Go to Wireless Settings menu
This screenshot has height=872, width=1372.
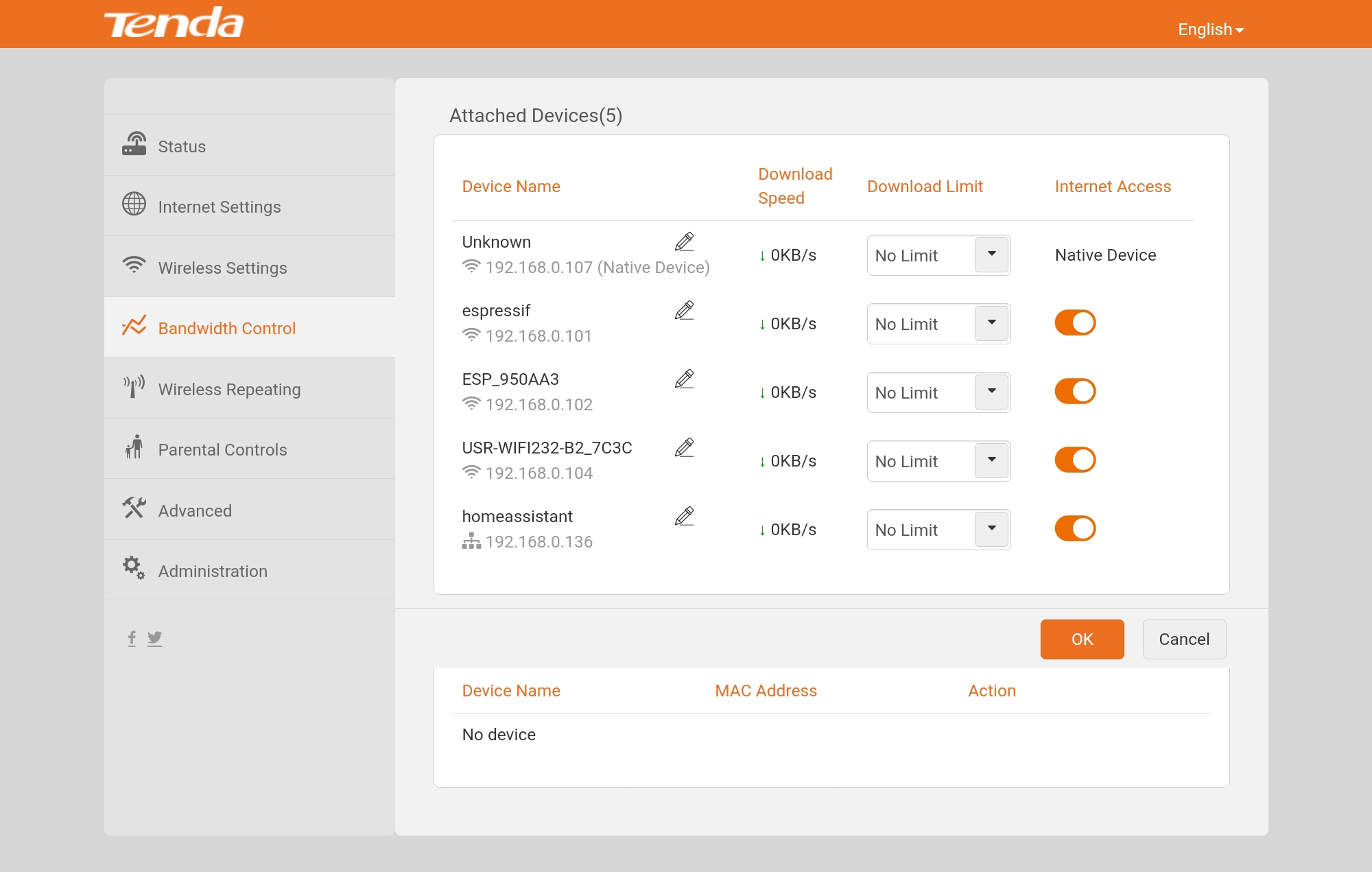click(x=222, y=268)
